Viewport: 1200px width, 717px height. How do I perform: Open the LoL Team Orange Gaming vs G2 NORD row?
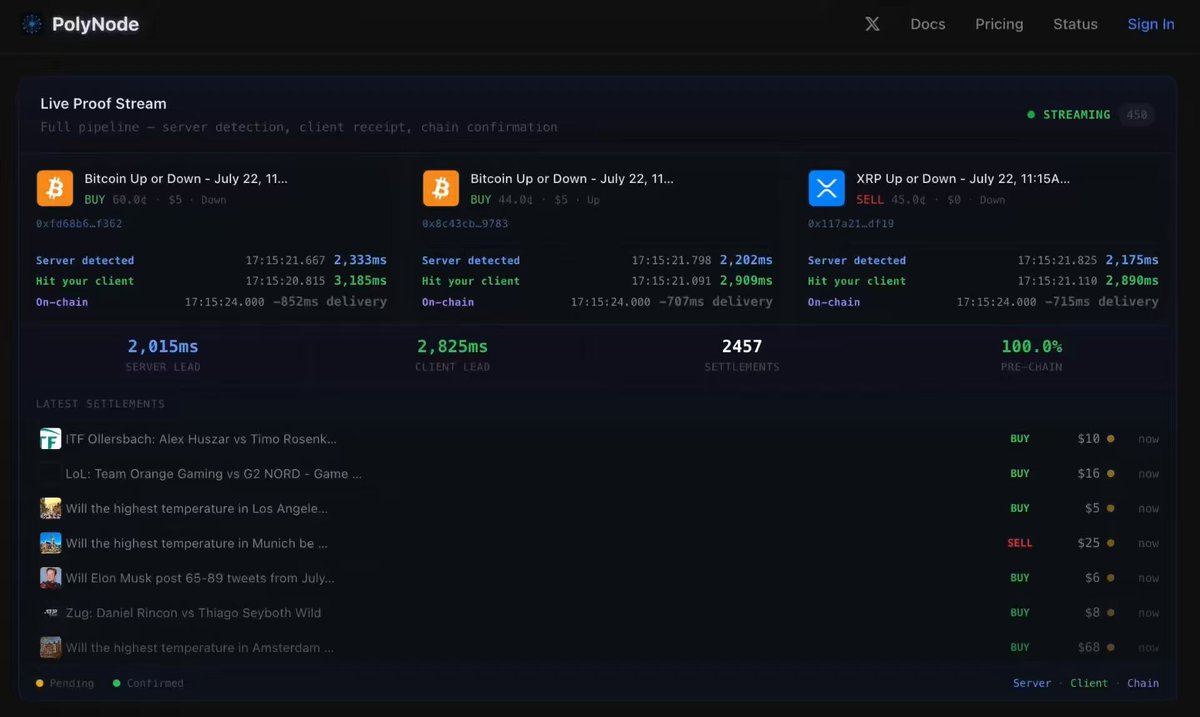tap(599, 474)
